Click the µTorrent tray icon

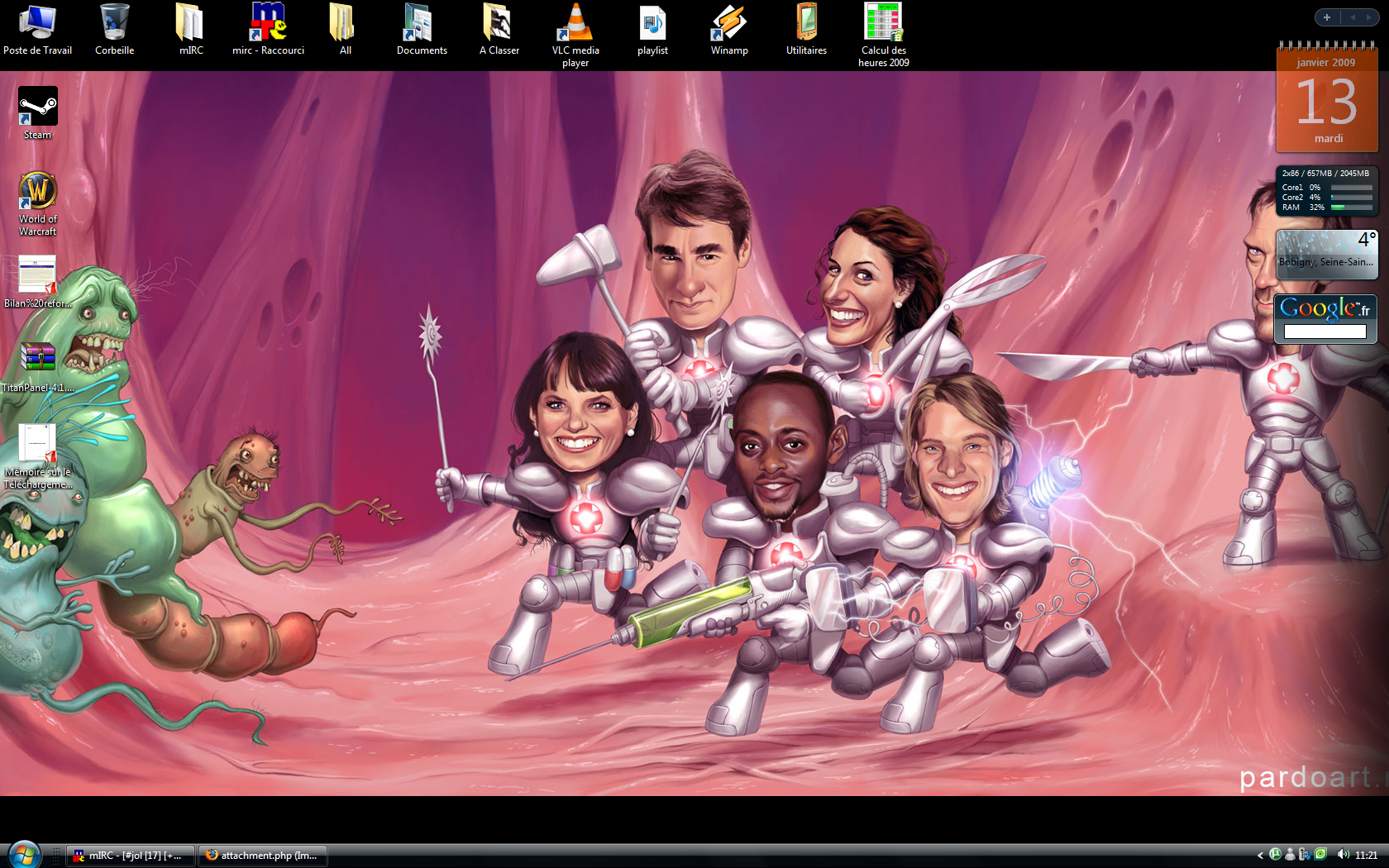click(1276, 855)
